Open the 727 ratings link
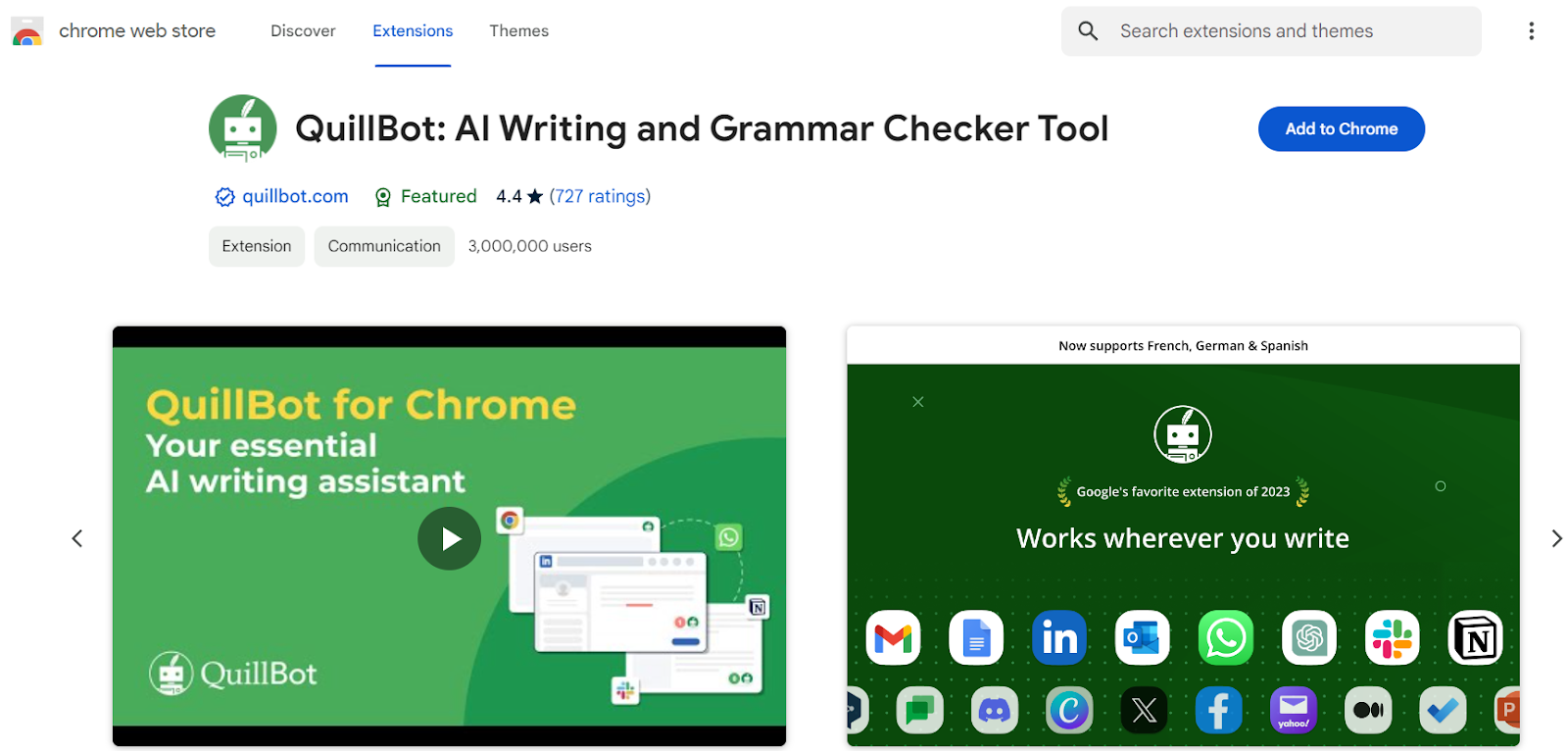Image resolution: width=1568 pixels, height=751 pixels. point(600,196)
